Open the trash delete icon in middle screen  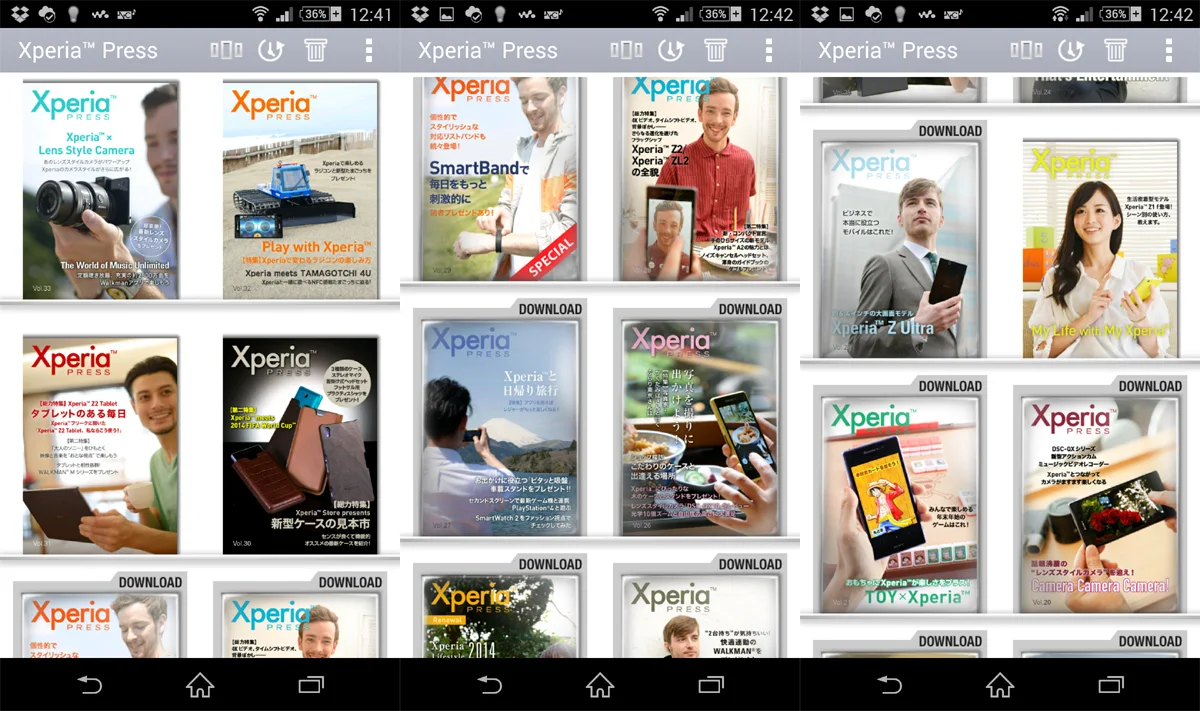(x=716, y=50)
